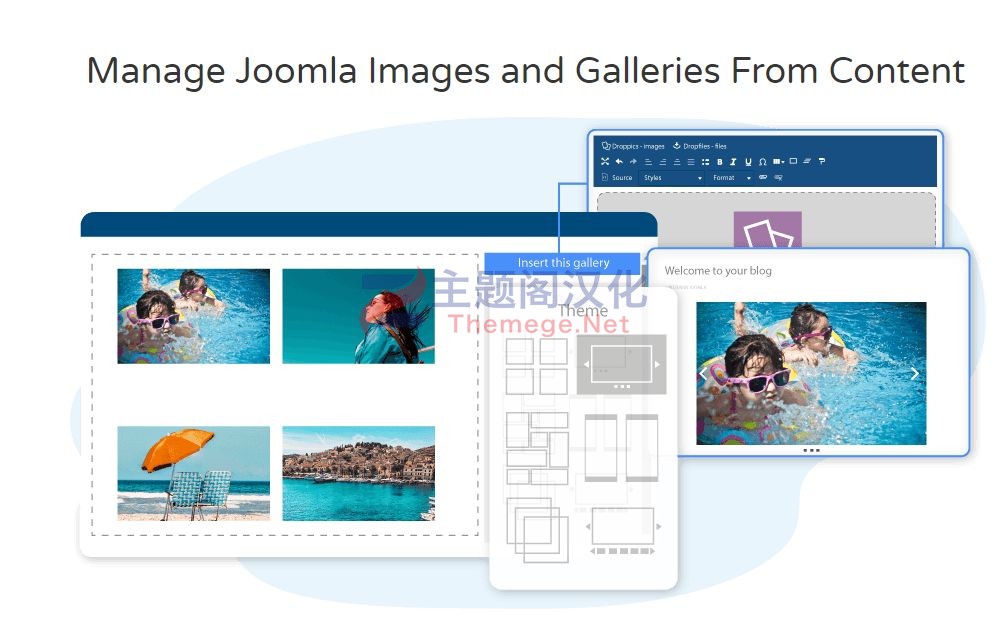Screen dimensions: 1008x643
Task: Click the redo arrow in editor toolbar
Action: click(x=633, y=161)
